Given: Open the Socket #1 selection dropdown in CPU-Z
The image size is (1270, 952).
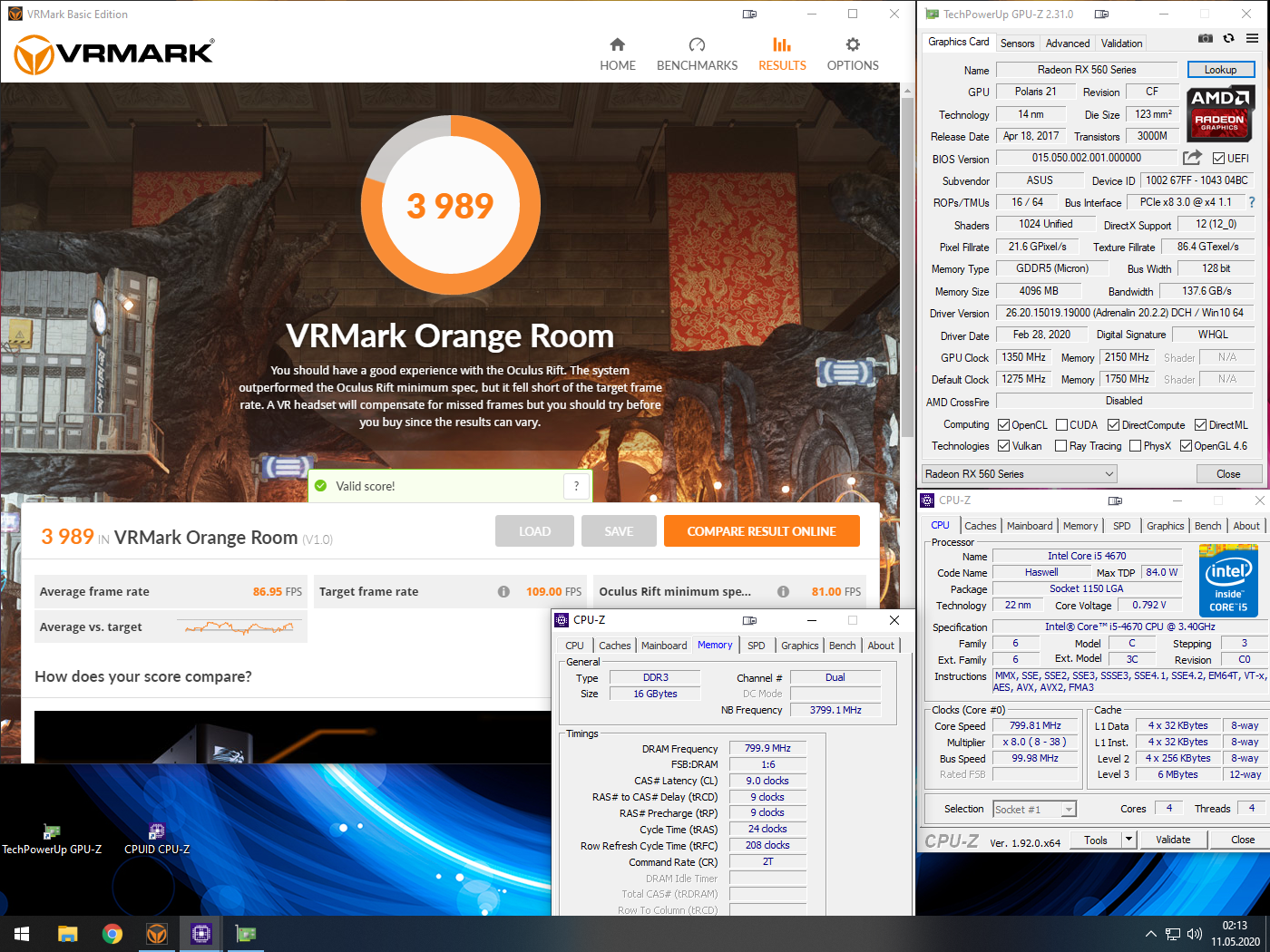Looking at the screenshot, I should click(x=1034, y=810).
